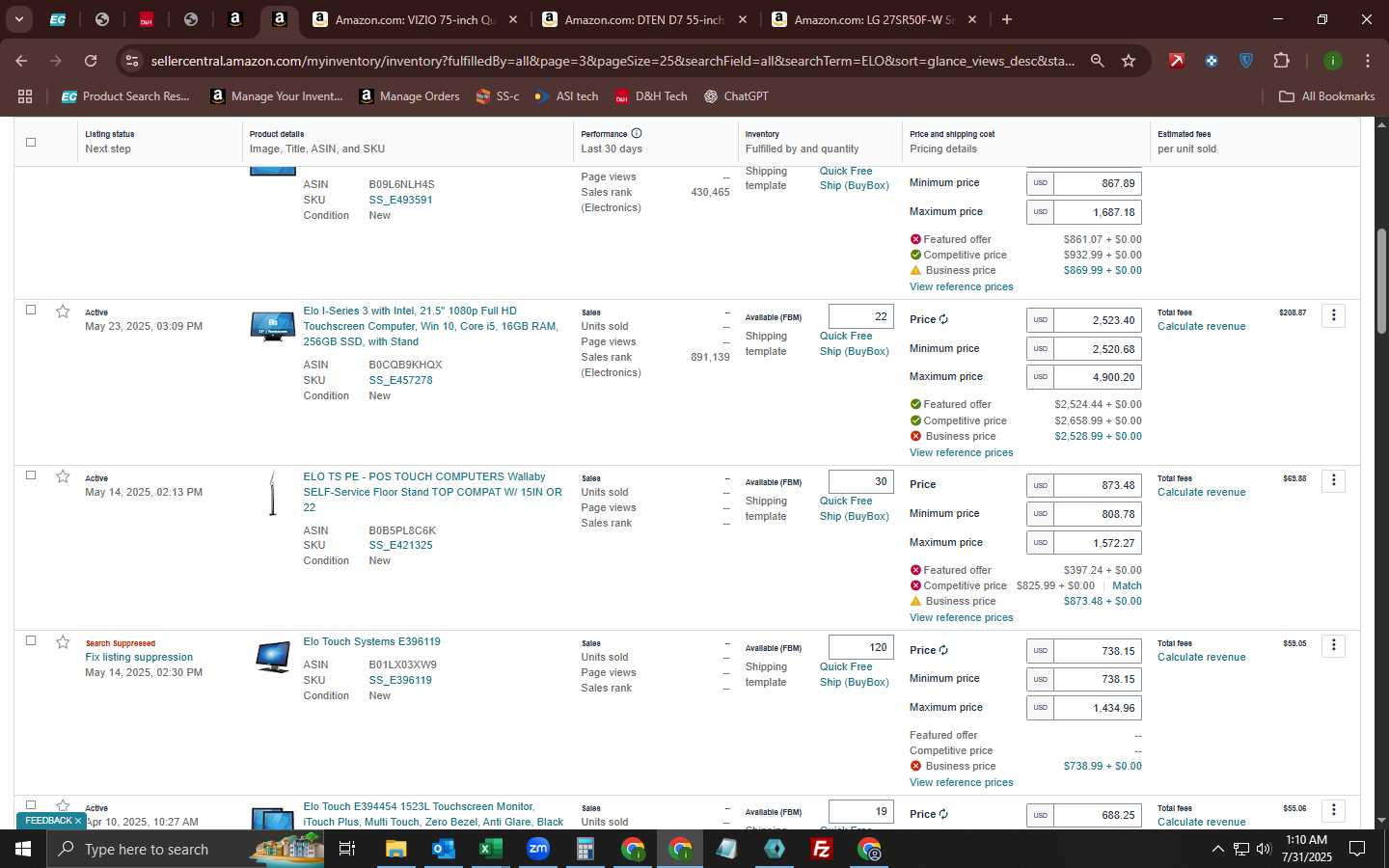Image resolution: width=1389 pixels, height=868 pixels.
Task: Click the Performance info icon in header
Action: click(x=637, y=134)
